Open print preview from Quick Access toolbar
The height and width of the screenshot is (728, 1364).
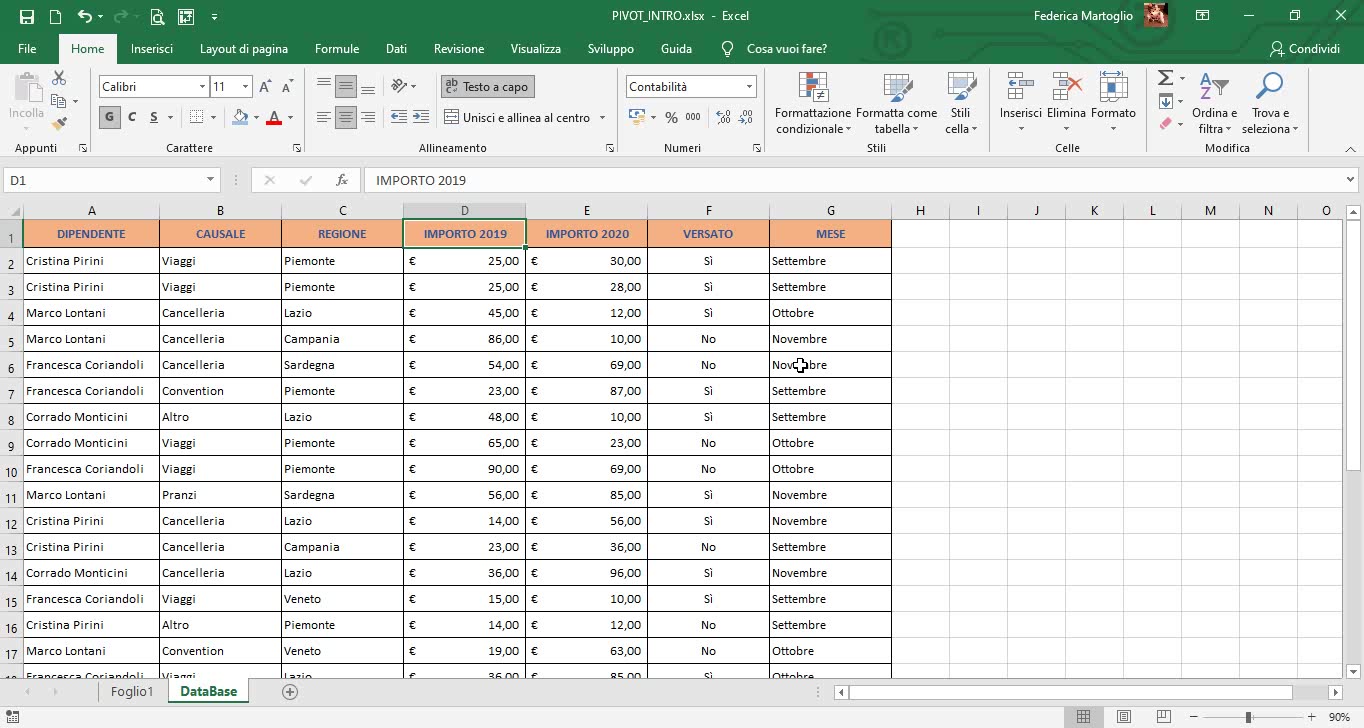pos(157,16)
